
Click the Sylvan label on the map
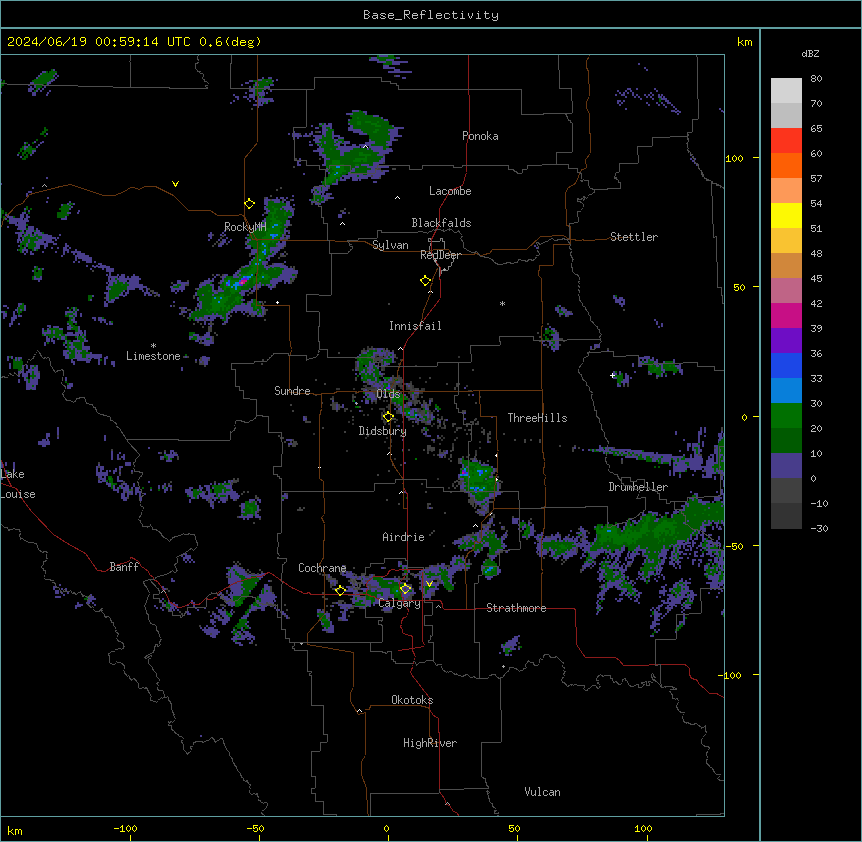390,245
